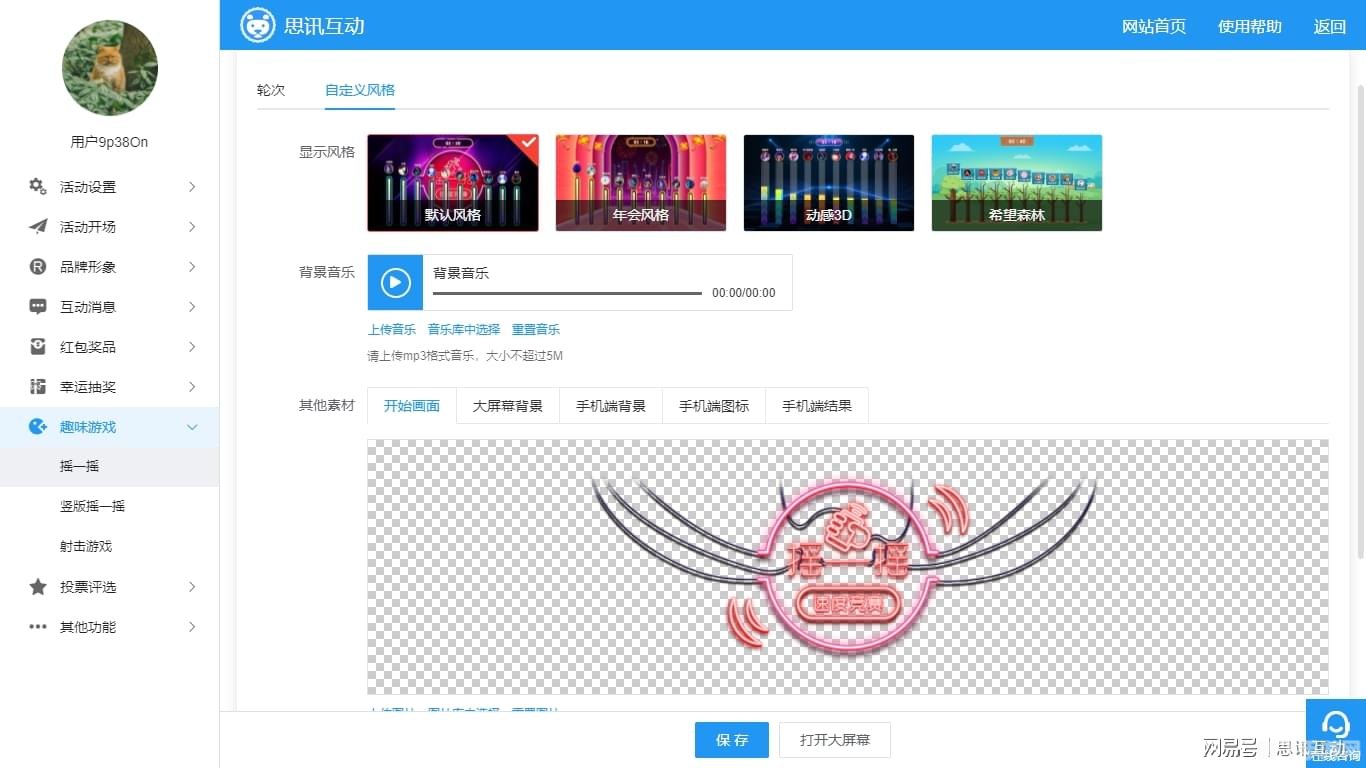Click the 幸运抽奖 lucky draw icon

point(37,386)
